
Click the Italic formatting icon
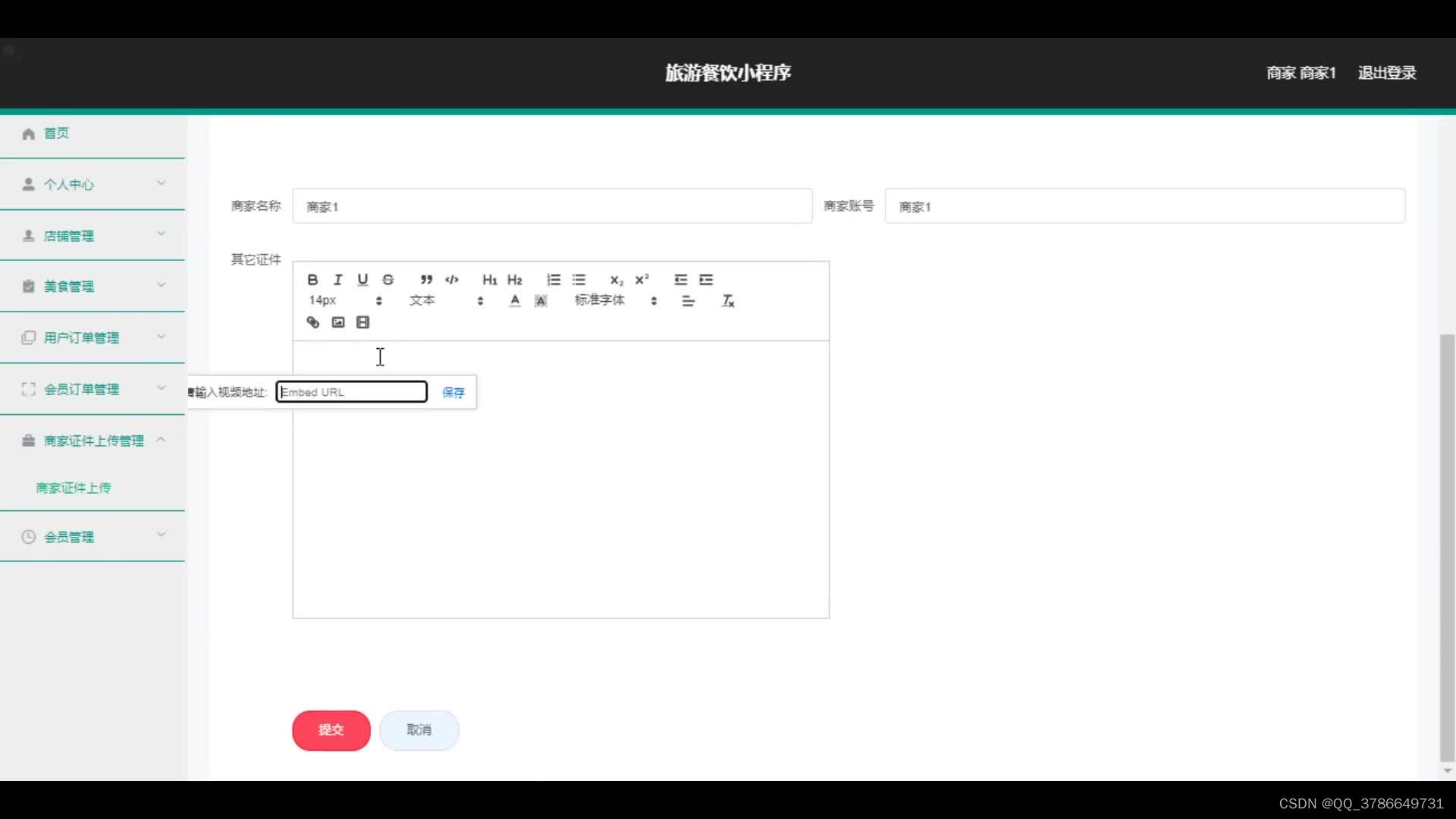[338, 279]
